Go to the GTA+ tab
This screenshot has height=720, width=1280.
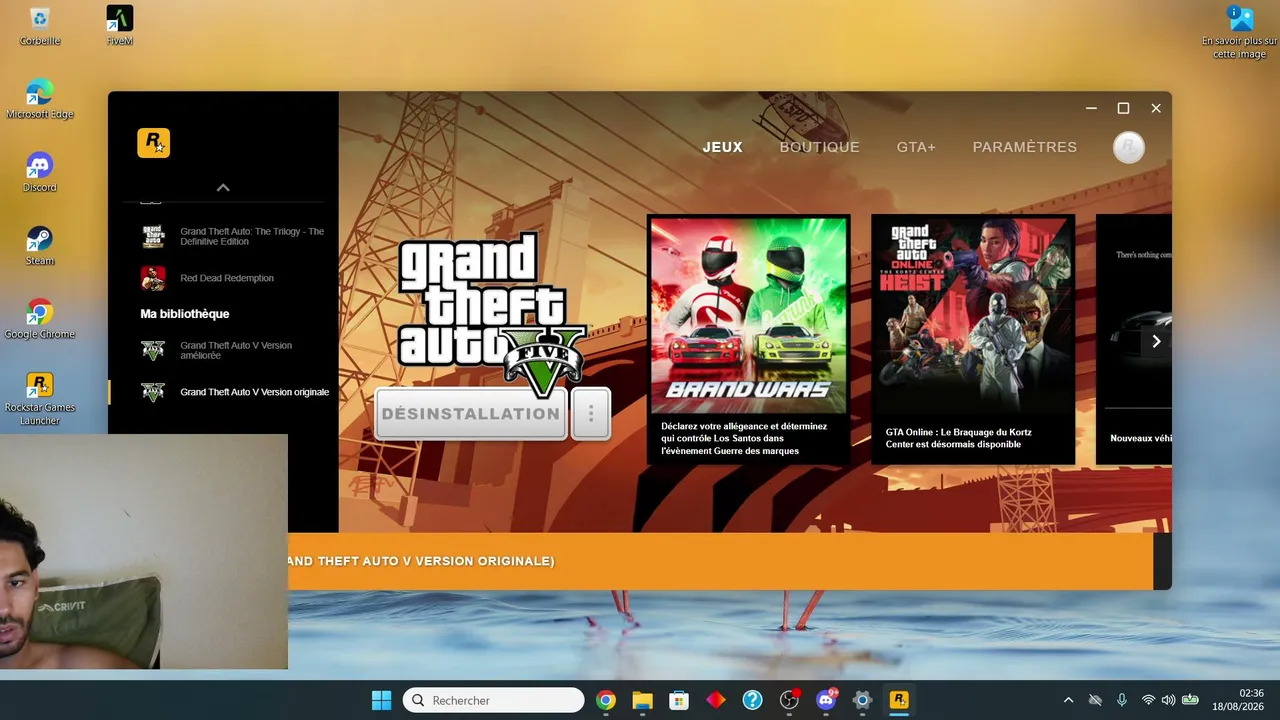click(x=916, y=147)
